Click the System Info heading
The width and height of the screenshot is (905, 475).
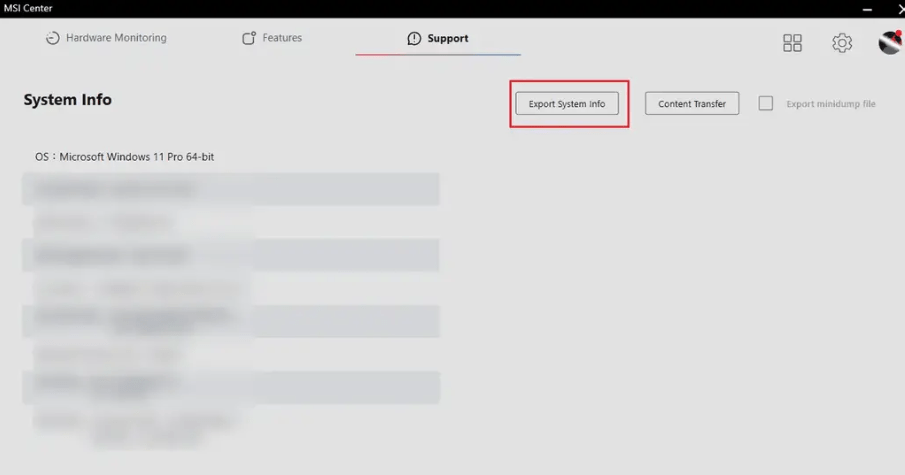click(x=68, y=100)
